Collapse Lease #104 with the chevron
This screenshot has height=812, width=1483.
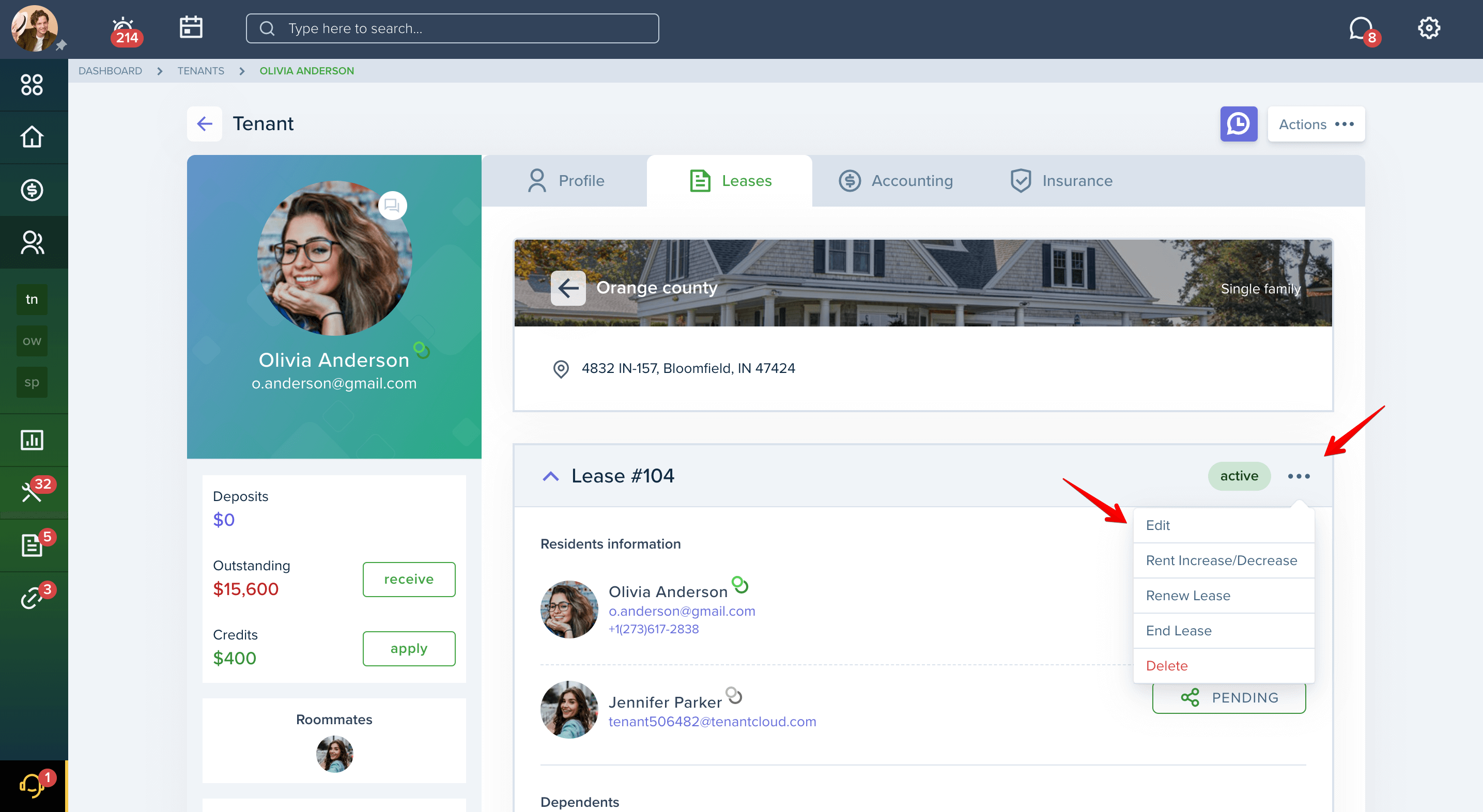[550, 476]
